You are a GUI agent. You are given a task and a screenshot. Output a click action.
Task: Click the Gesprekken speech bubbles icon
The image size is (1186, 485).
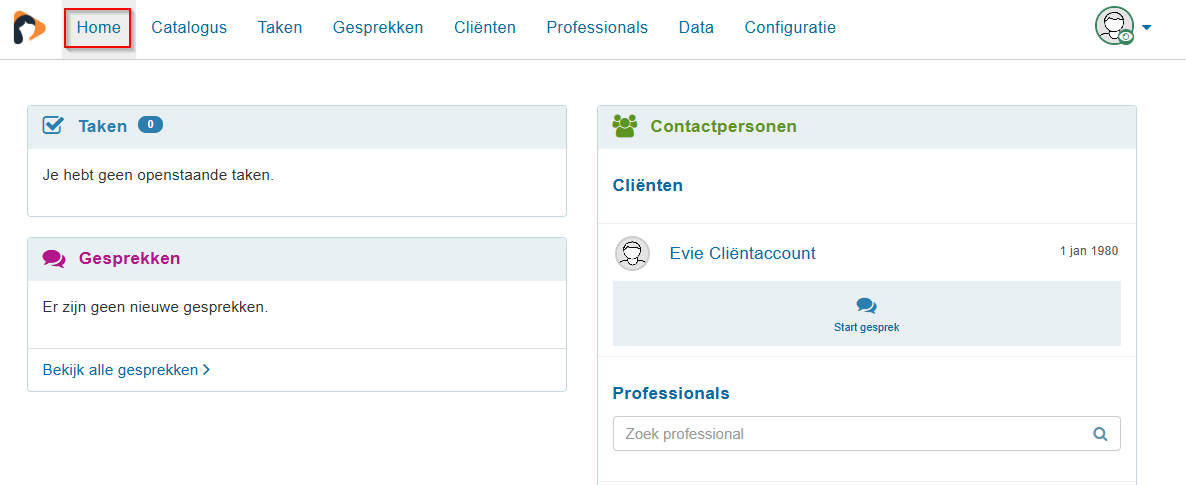54,258
